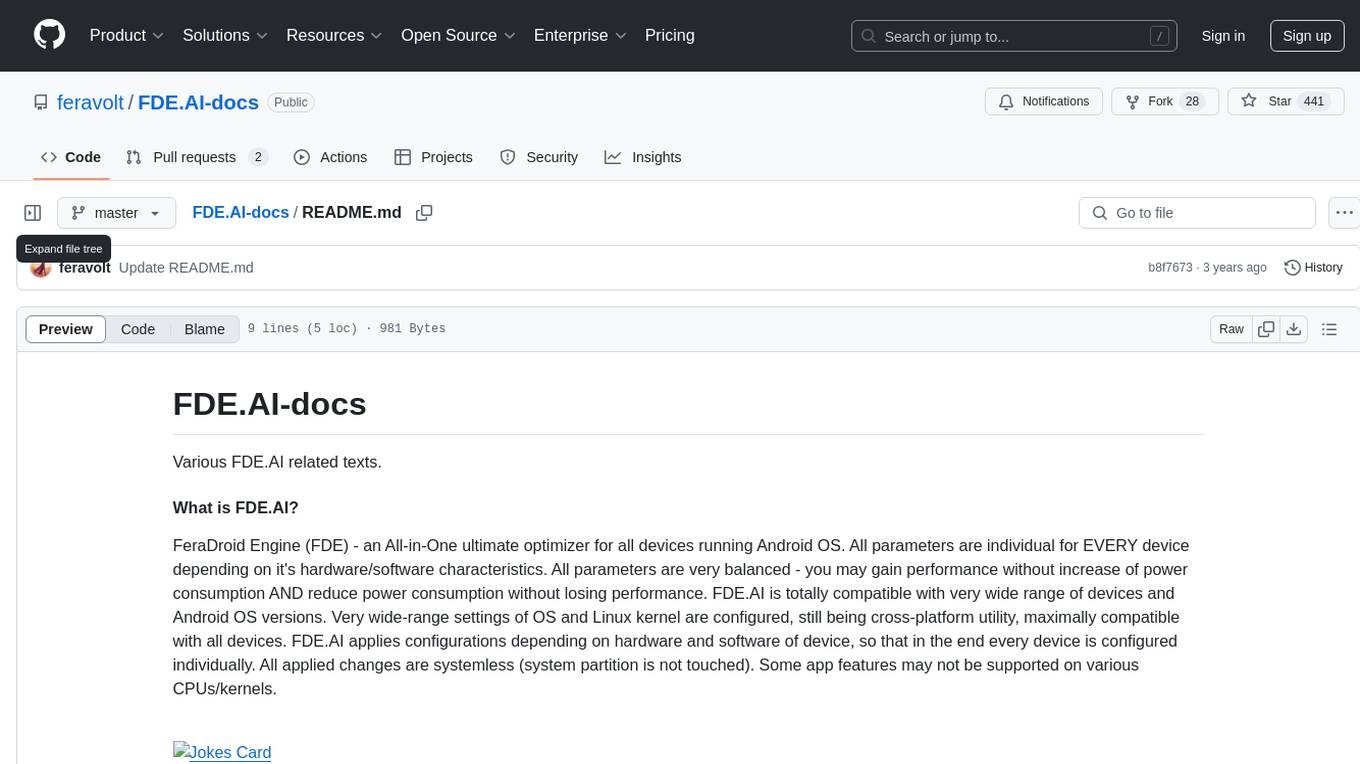
Task: Open the more file actions menu
Action: pyautogui.click(x=1344, y=213)
